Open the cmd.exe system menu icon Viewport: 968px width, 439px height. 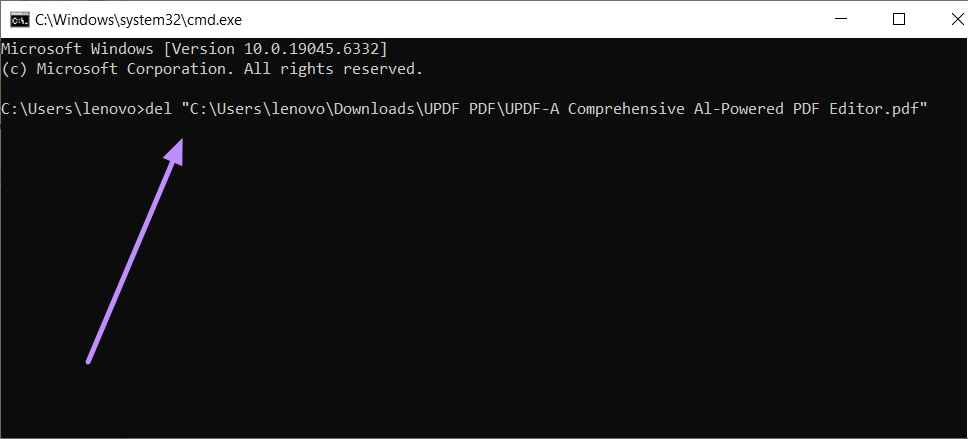coord(19,20)
